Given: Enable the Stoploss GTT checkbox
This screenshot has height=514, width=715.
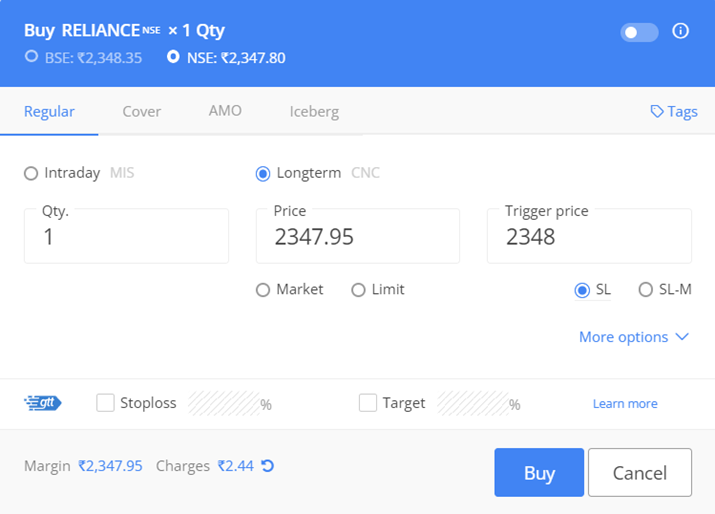Looking at the screenshot, I should click(x=105, y=403).
